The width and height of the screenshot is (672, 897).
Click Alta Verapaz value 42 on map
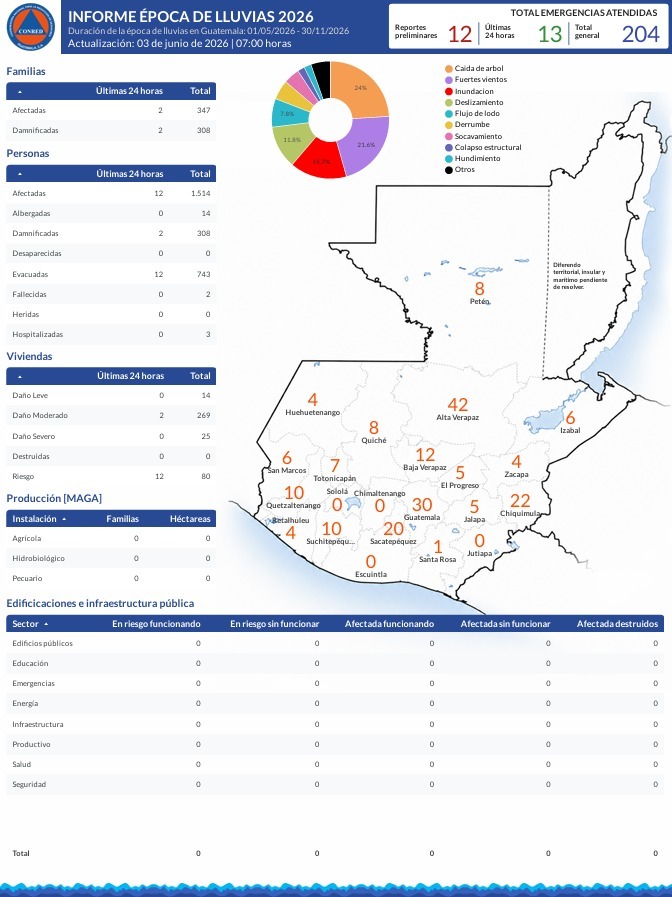click(x=458, y=404)
